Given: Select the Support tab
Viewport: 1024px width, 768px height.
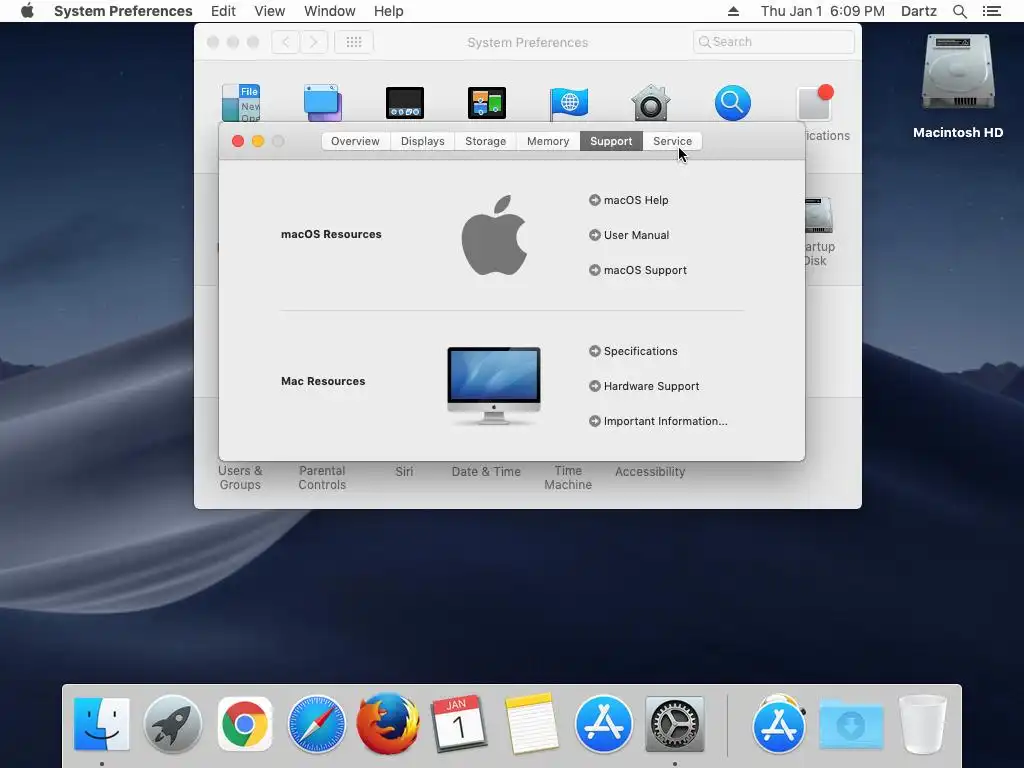Looking at the screenshot, I should coord(611,141).
